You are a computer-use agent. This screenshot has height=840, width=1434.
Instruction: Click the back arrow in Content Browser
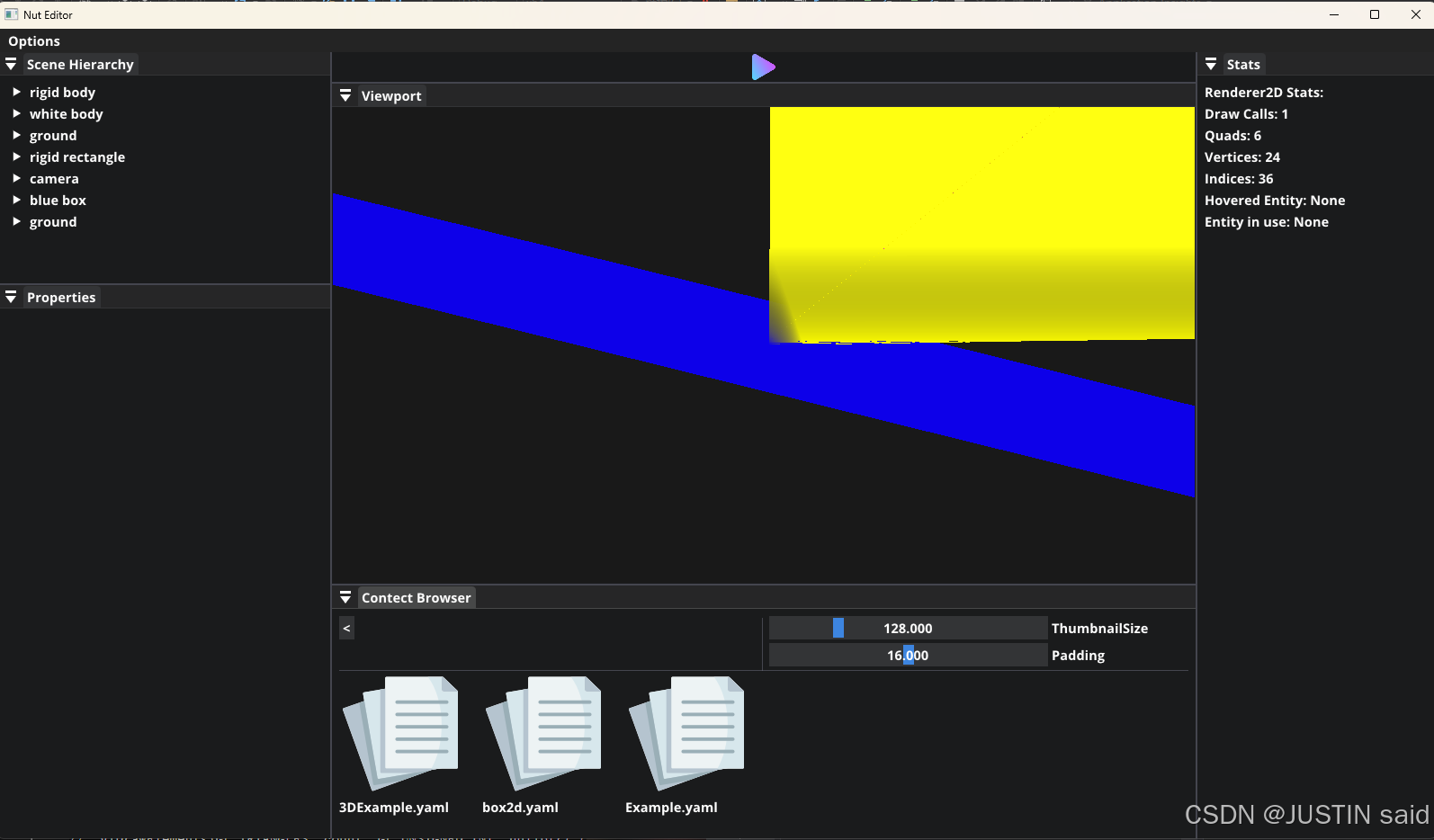(x=346, y=628)
